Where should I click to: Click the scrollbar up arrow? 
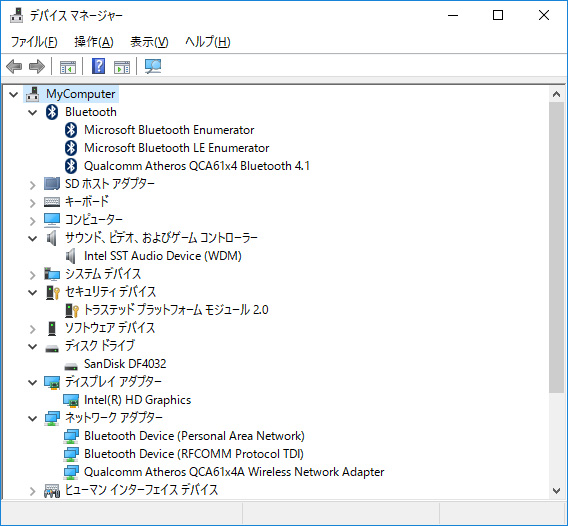pyautogui.click(x=556, y=95)
